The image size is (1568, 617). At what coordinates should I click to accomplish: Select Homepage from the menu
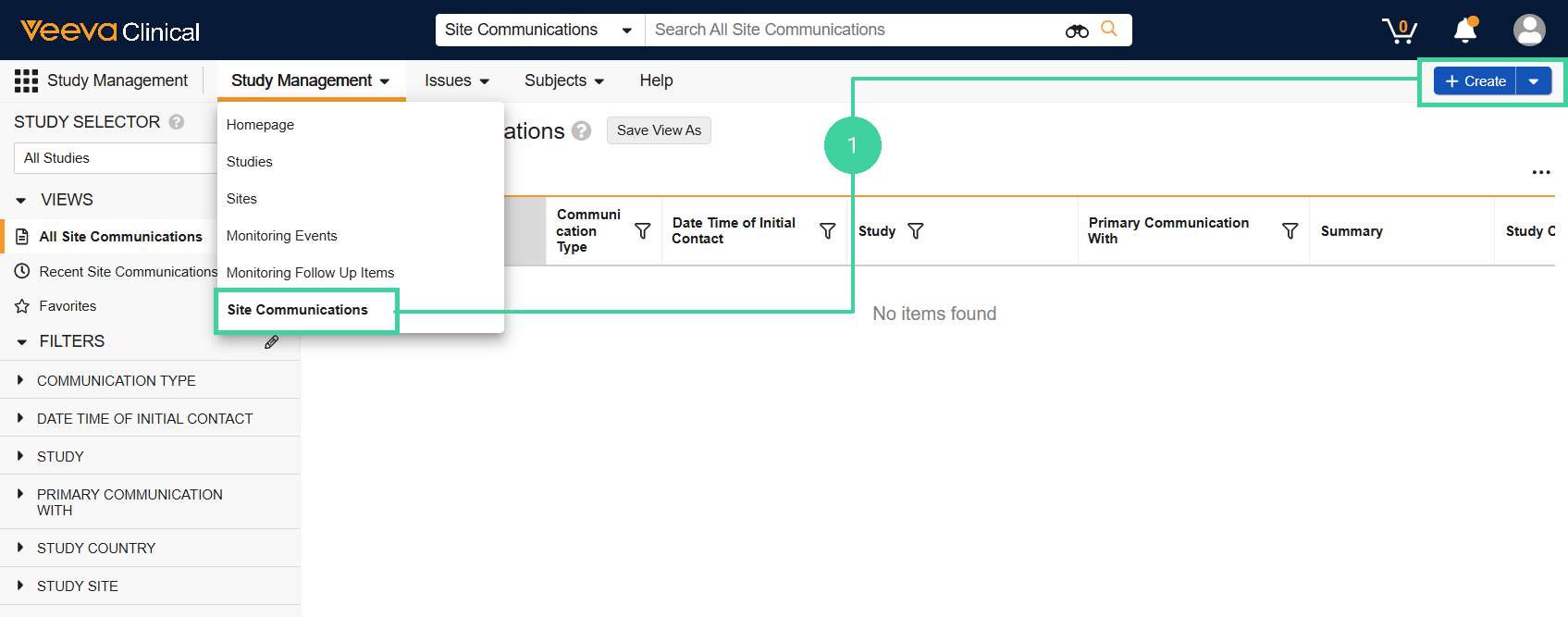pos(260,125)
